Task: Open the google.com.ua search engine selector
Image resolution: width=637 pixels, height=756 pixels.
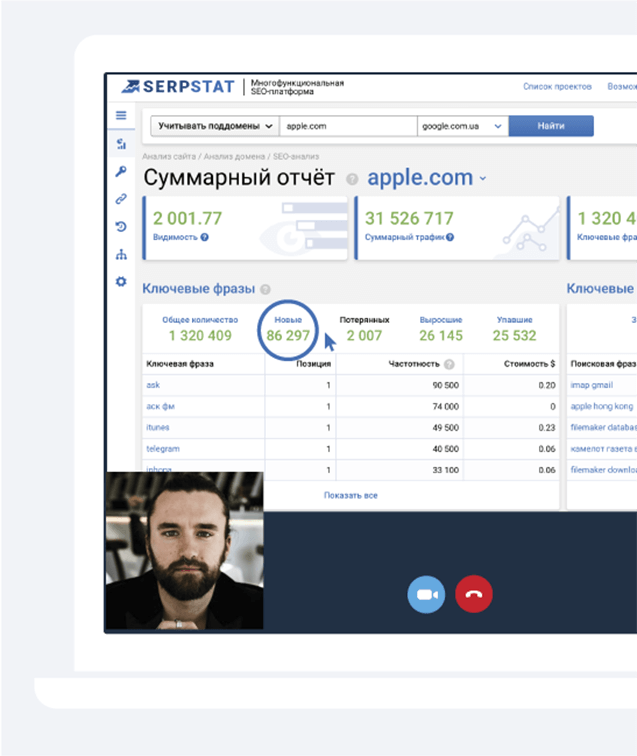Action: click(462, 126)
